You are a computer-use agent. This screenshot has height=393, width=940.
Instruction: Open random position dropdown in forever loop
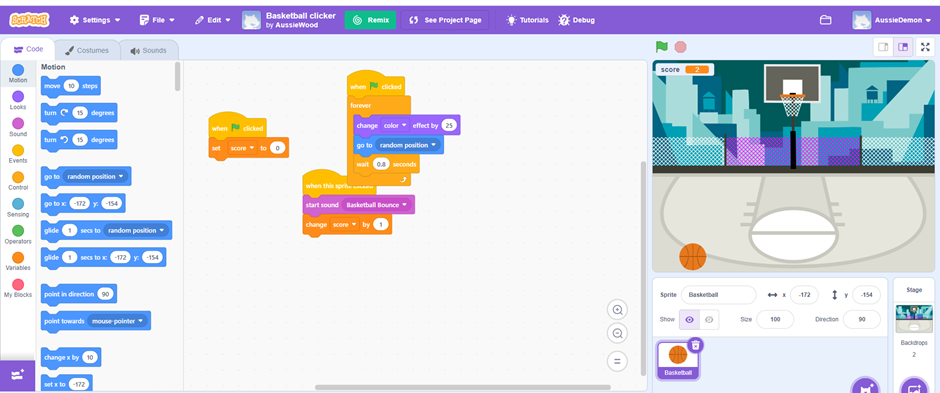[407, 145]
